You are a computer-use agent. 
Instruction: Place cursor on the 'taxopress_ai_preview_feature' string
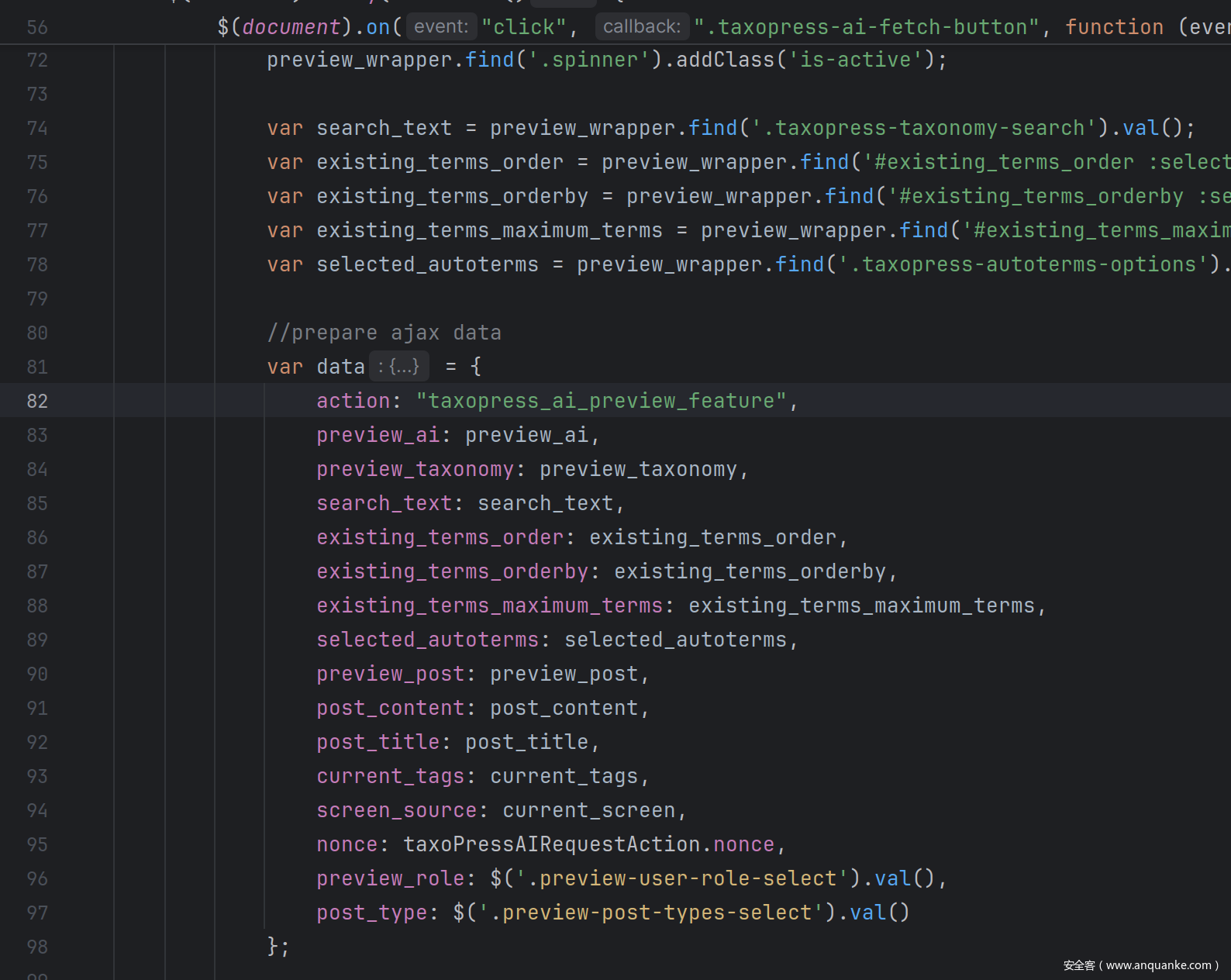tap(601, 401)
